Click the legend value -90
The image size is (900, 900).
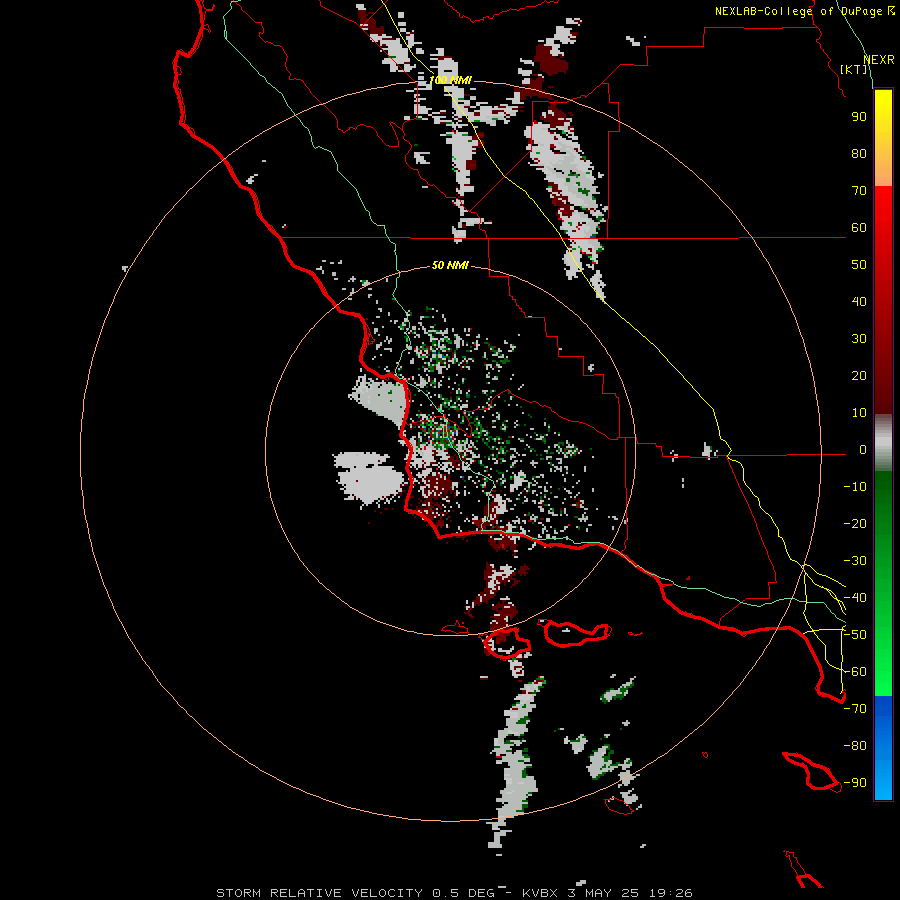click(855, 783)
